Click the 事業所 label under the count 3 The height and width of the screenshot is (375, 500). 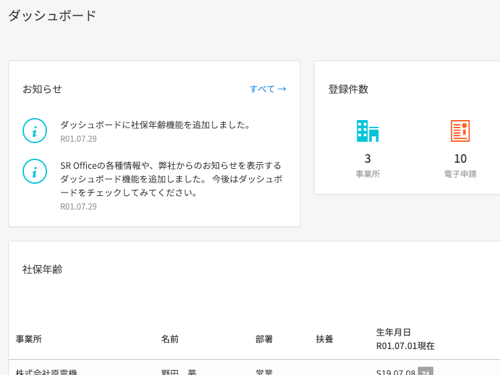click(x=368, y=174)
